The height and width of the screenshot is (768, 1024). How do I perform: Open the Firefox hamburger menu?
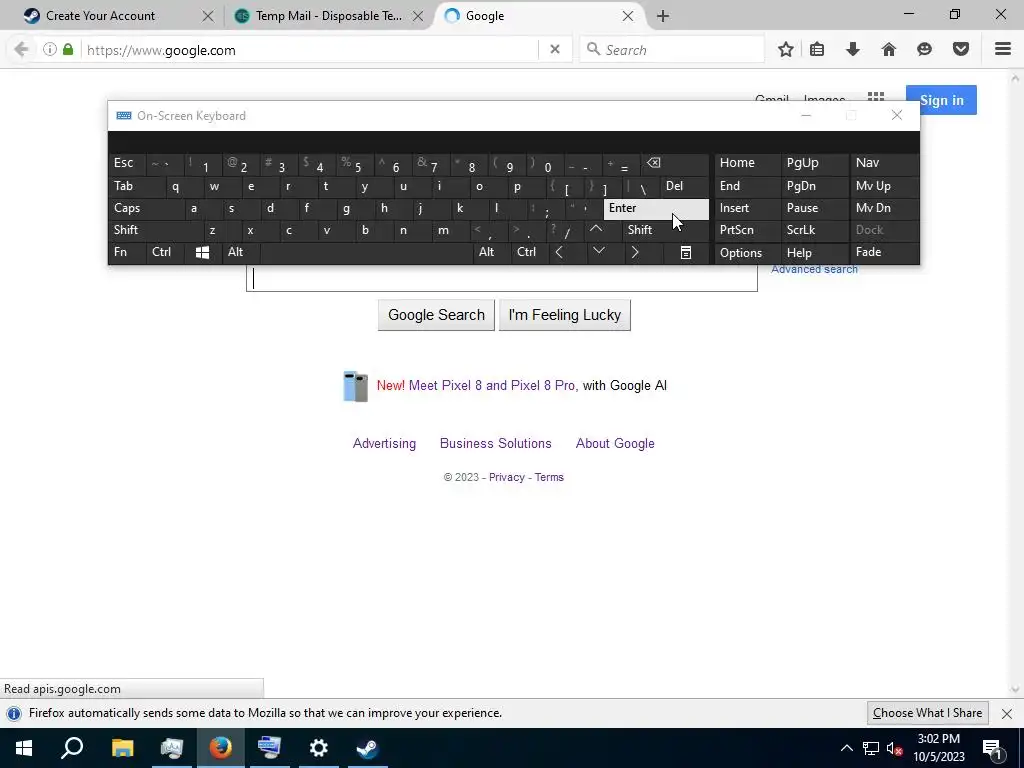(1003, 49)
